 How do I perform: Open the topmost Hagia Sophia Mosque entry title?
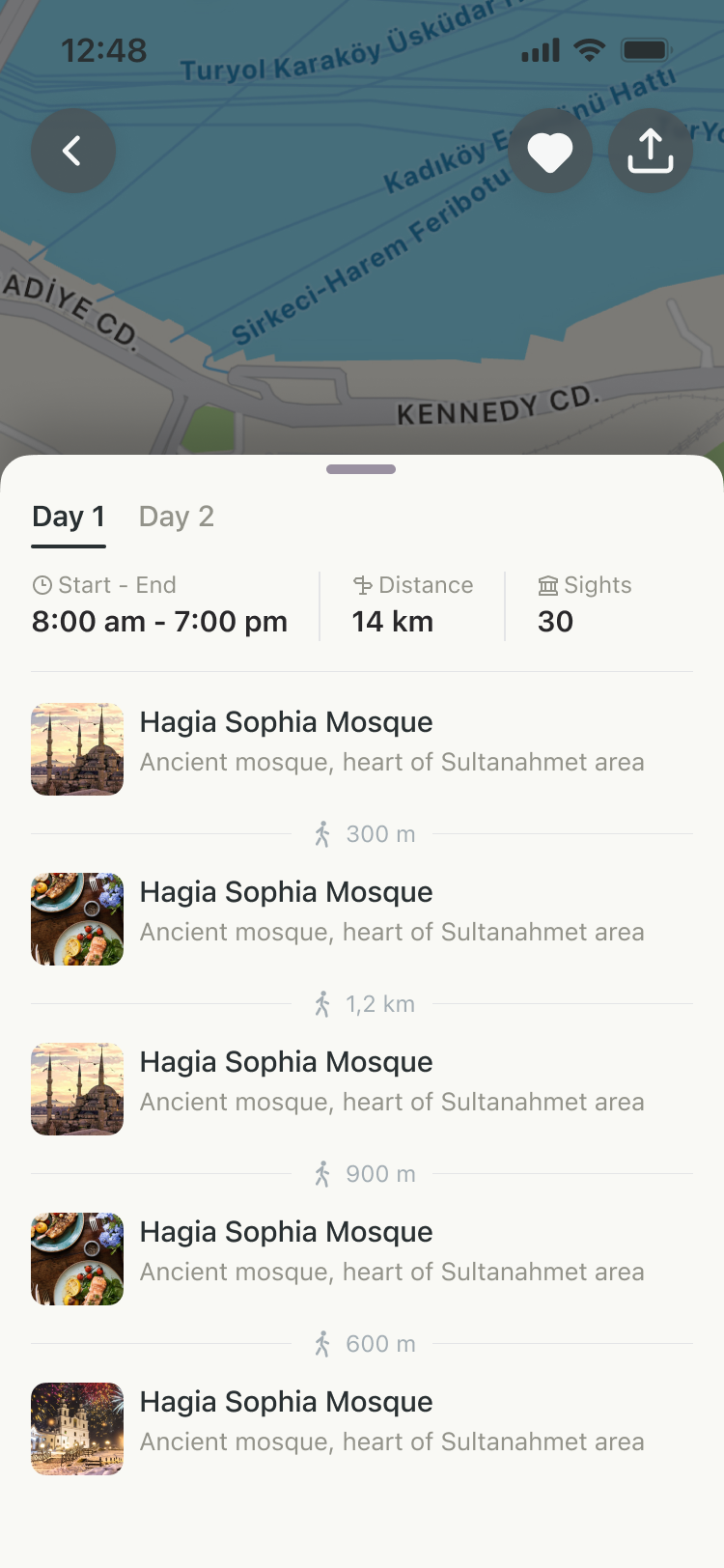[286, 722]
